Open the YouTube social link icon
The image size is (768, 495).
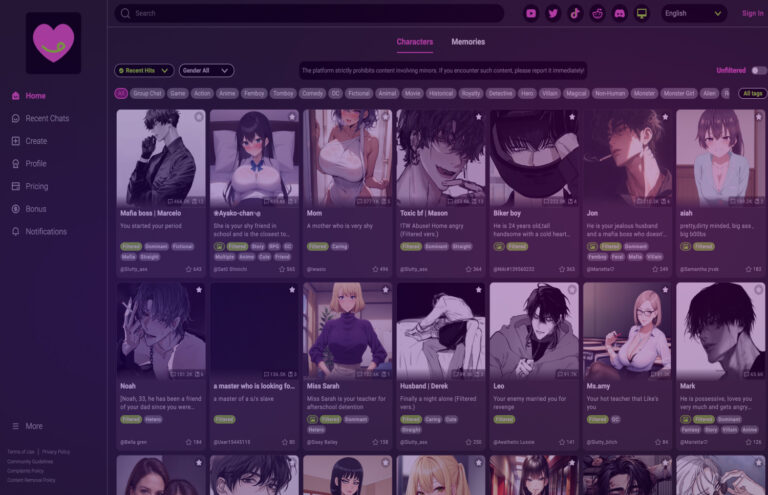531,14
